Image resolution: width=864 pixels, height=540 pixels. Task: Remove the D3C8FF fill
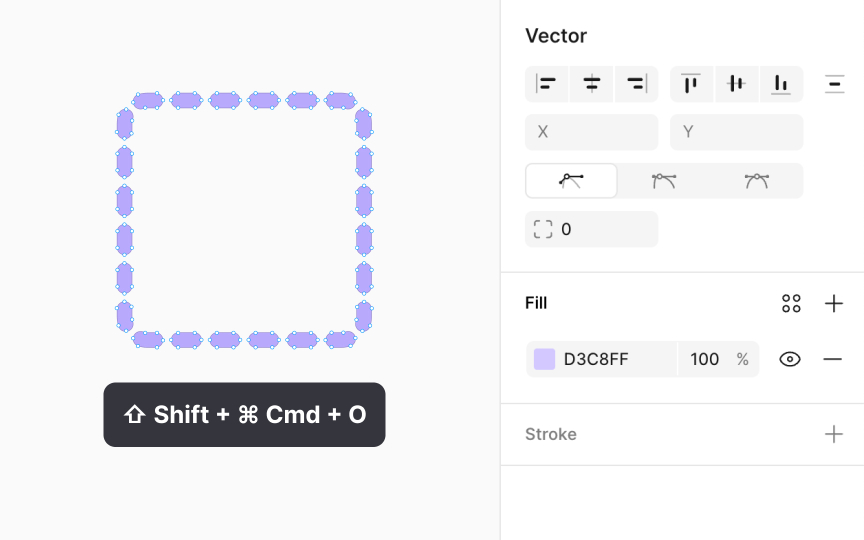[833, 359]
